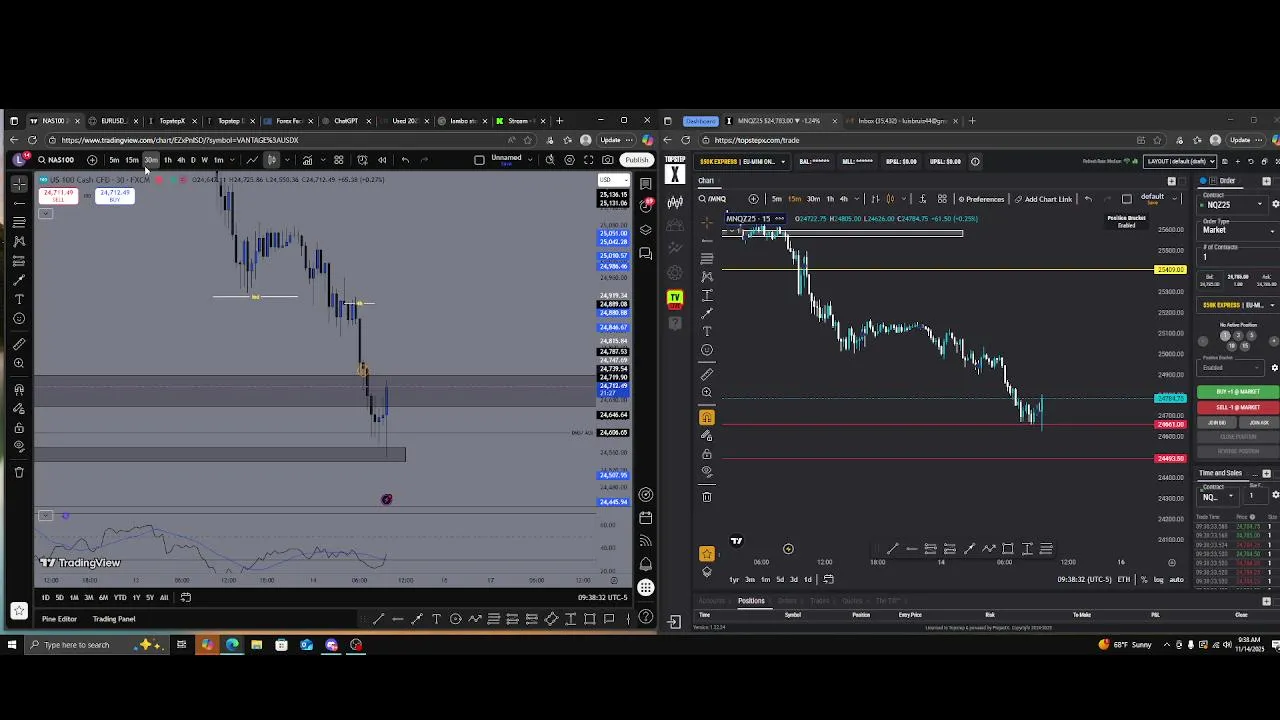
Task: Open TradingView watchlist panel icon
Action: pyautogui.click(x=646, y=184)
